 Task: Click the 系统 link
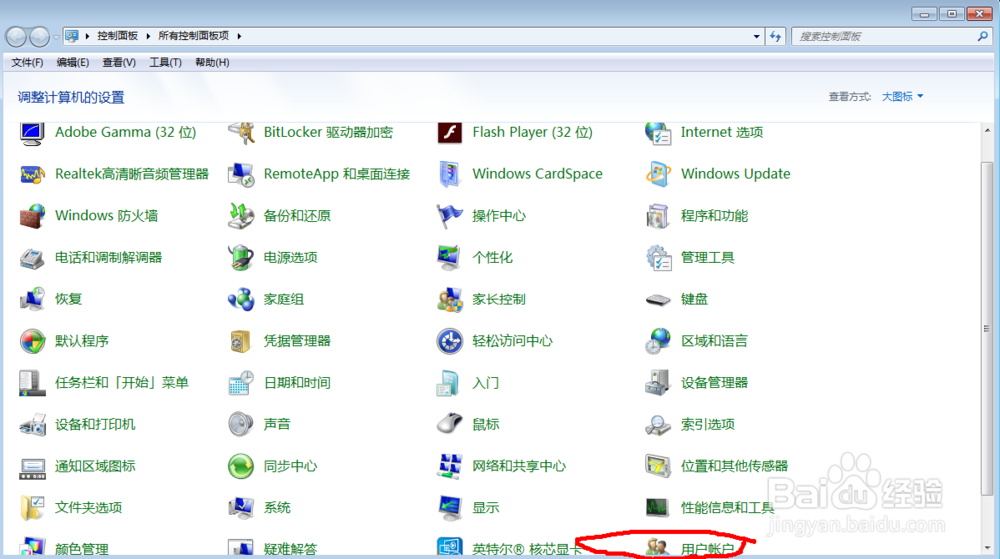click(x=277, y=508)
